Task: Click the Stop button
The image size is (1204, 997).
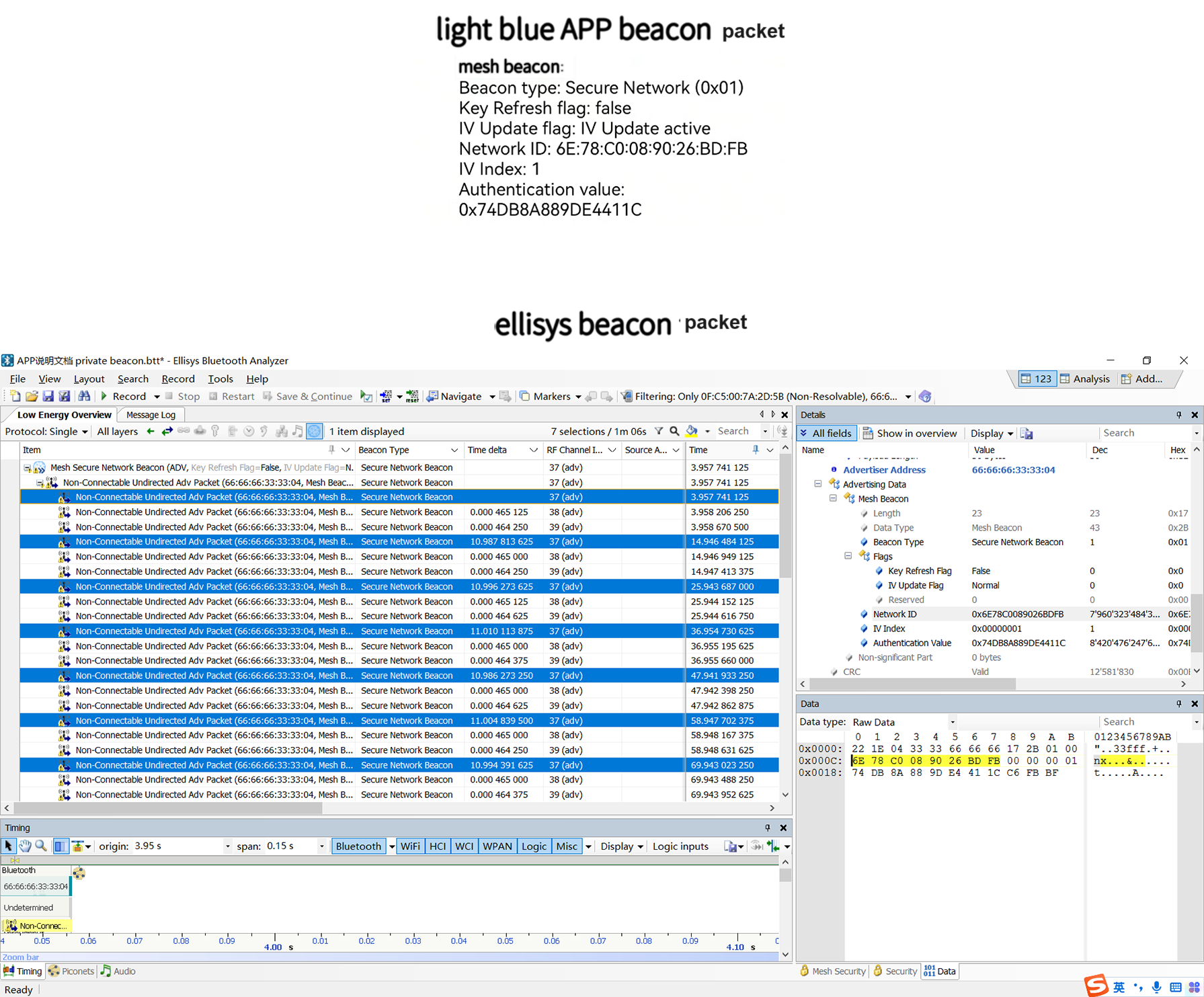Action: [x=182, y=397]
